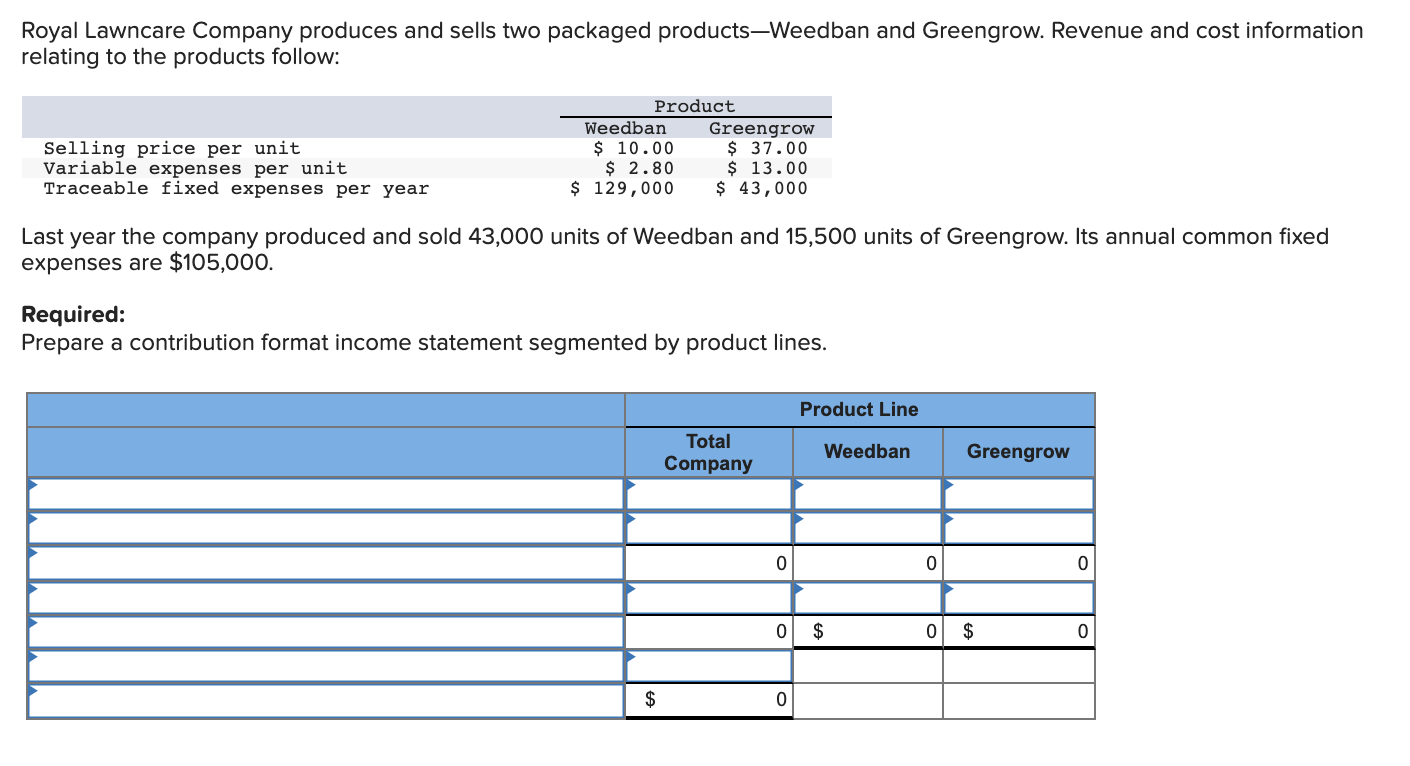The height and width of the screenshot is (766, 1410).
Task: Click the $ 37.00 selling price value
Action: tap(767, 149)
